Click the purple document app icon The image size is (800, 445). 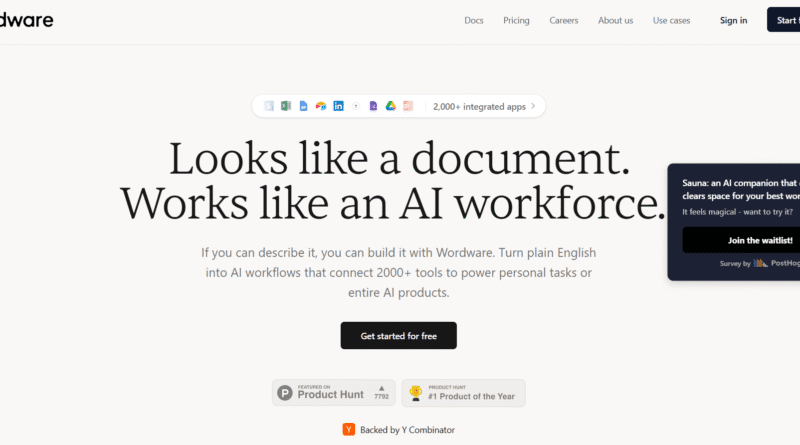pos(373,106)
